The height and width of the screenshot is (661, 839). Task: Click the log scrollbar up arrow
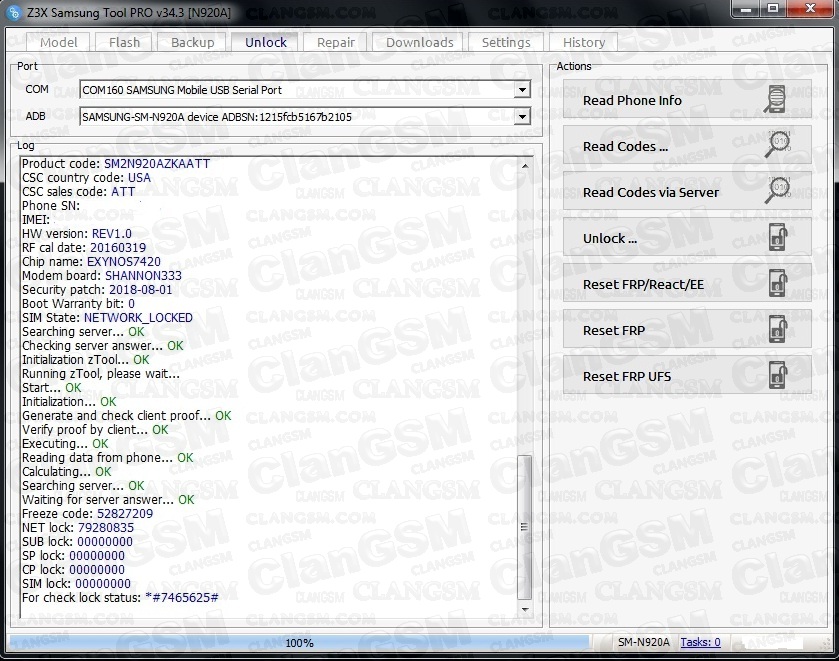point(525,166)
